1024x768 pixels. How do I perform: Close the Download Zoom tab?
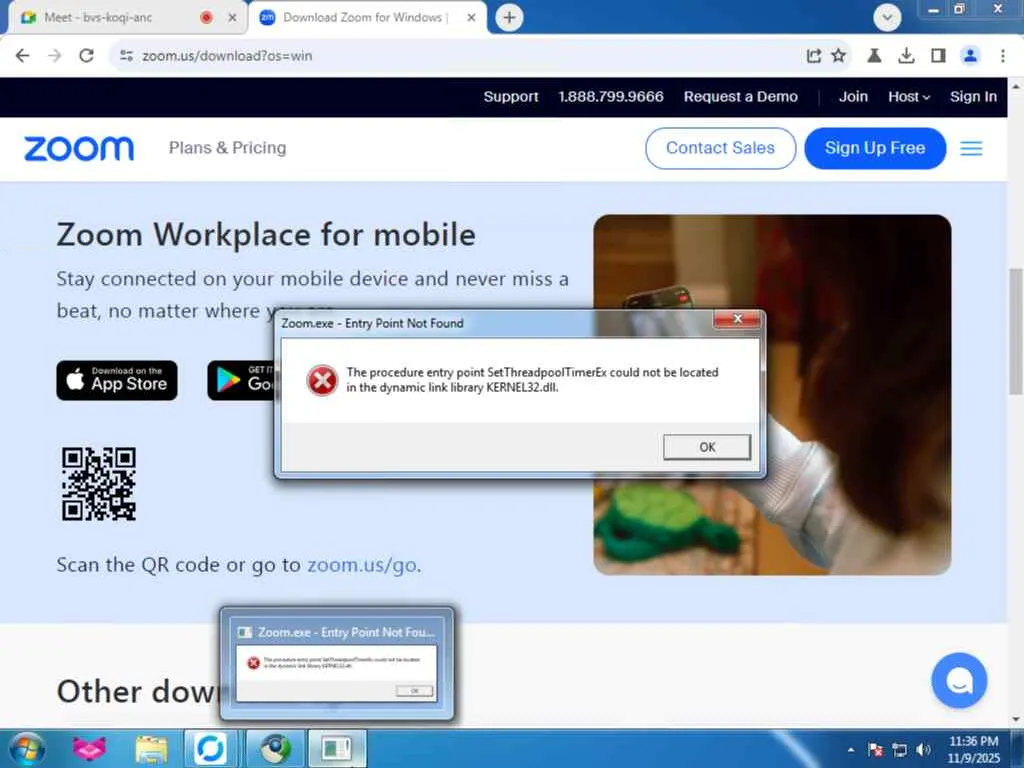click(x=471, y=18)
